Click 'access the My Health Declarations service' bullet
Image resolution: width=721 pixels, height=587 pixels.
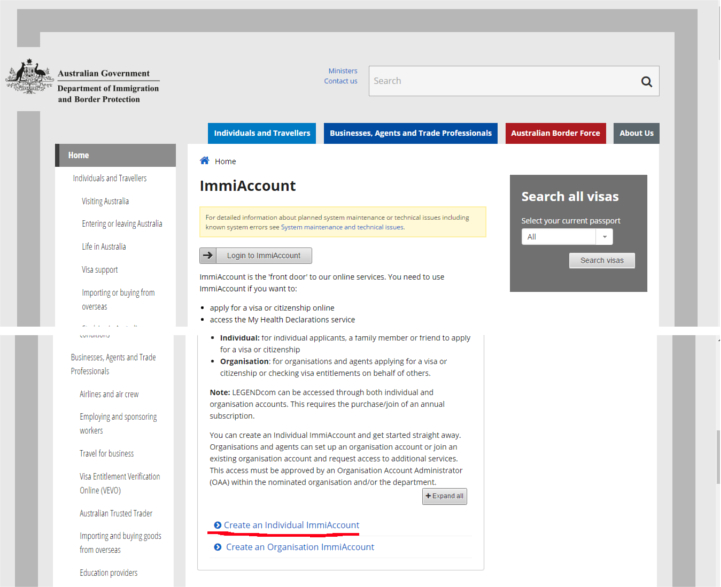[x=282, y=319]
